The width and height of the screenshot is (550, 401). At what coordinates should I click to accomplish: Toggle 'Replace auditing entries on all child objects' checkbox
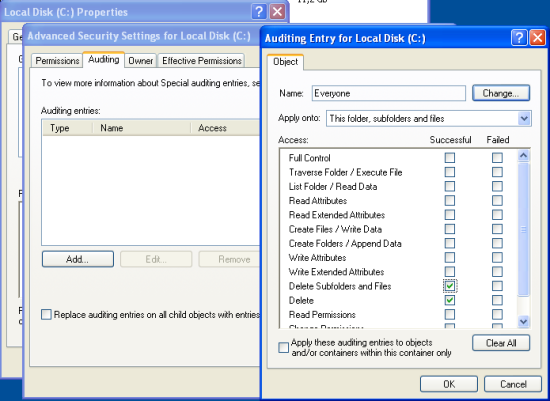(46, 314)
